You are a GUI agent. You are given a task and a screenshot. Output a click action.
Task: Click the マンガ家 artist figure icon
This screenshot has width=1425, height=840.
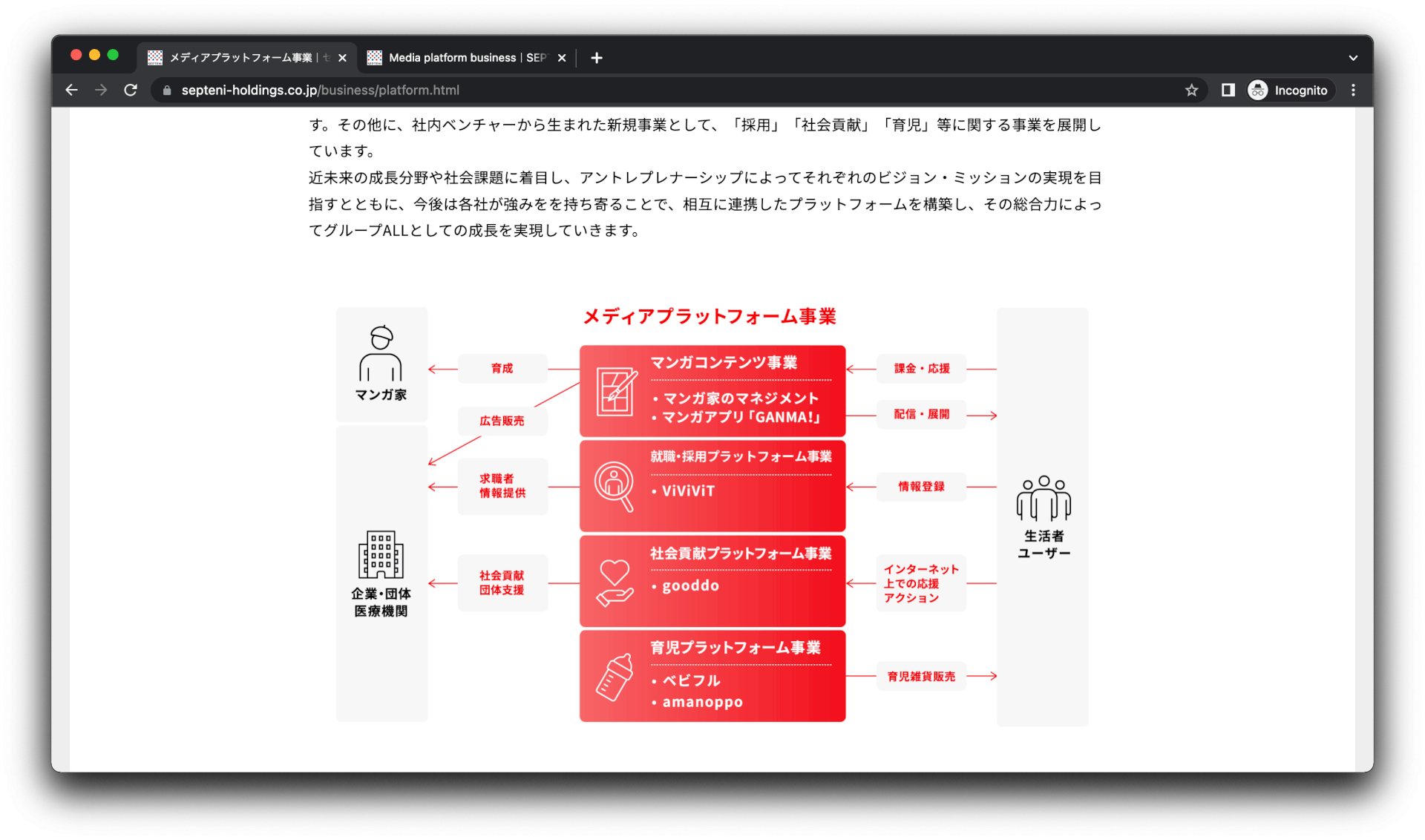point(381,353)
